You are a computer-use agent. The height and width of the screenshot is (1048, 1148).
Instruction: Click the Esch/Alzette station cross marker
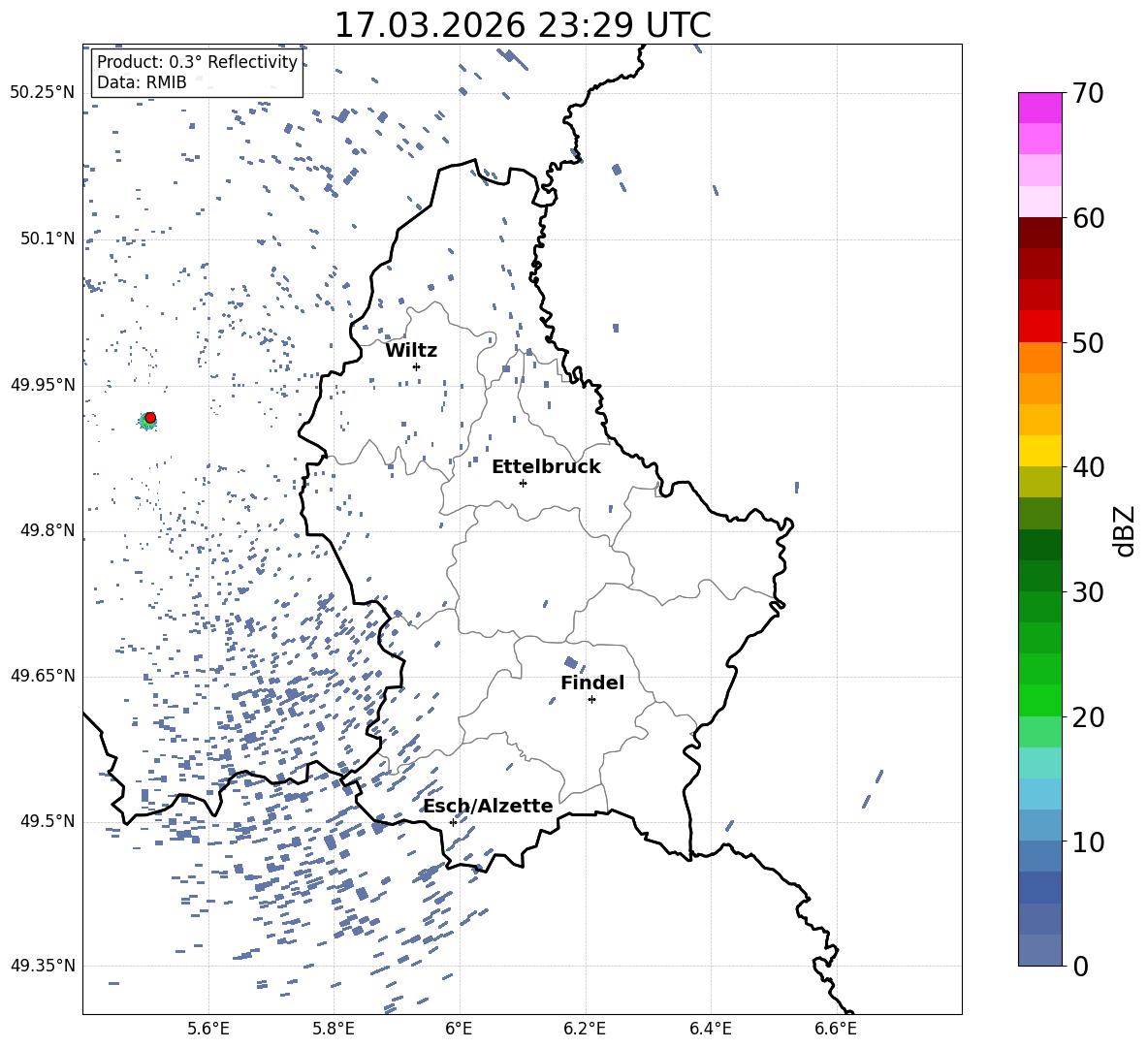pyautogui.click(x=453, y=822)
